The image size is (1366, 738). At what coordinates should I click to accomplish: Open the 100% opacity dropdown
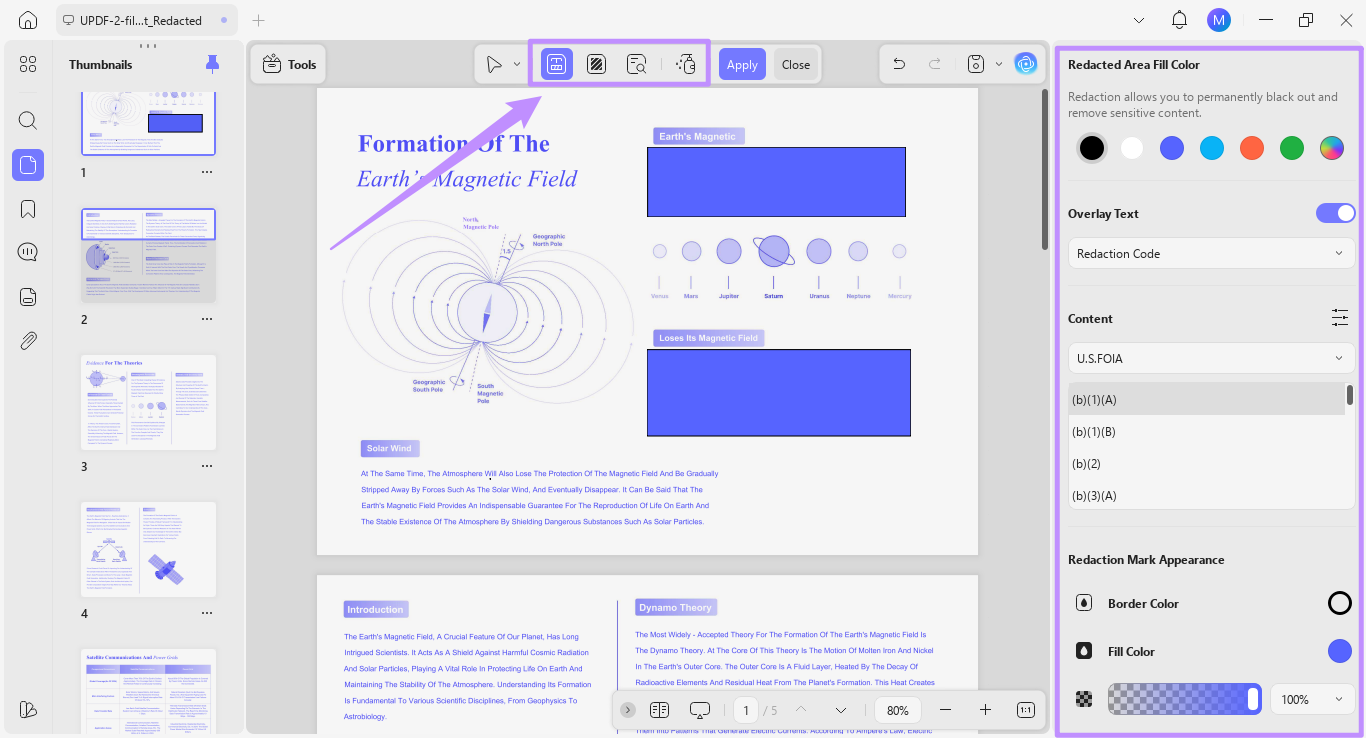(1313, 699)
